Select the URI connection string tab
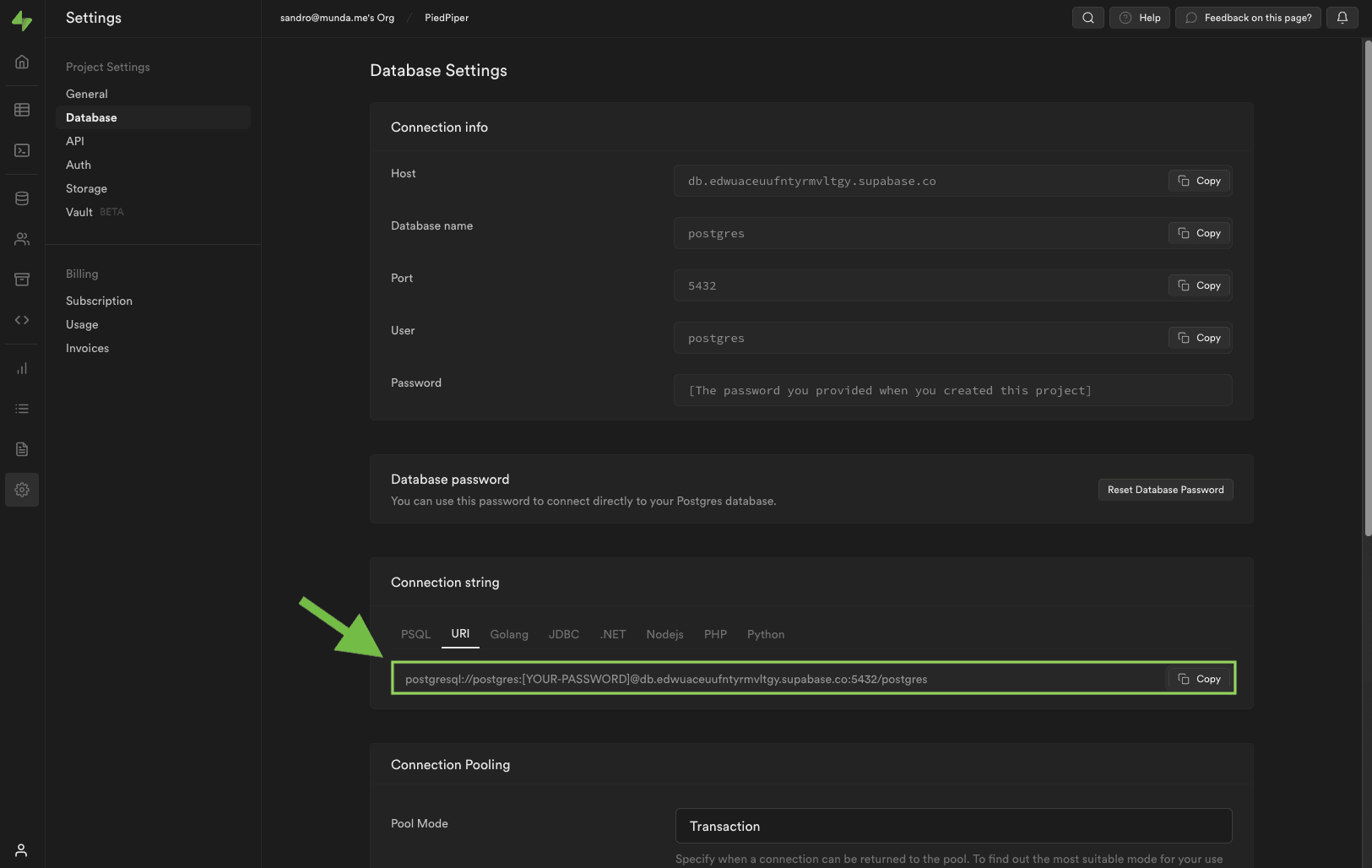Viewport: 1372px width, 868px height. click(460, 634)
